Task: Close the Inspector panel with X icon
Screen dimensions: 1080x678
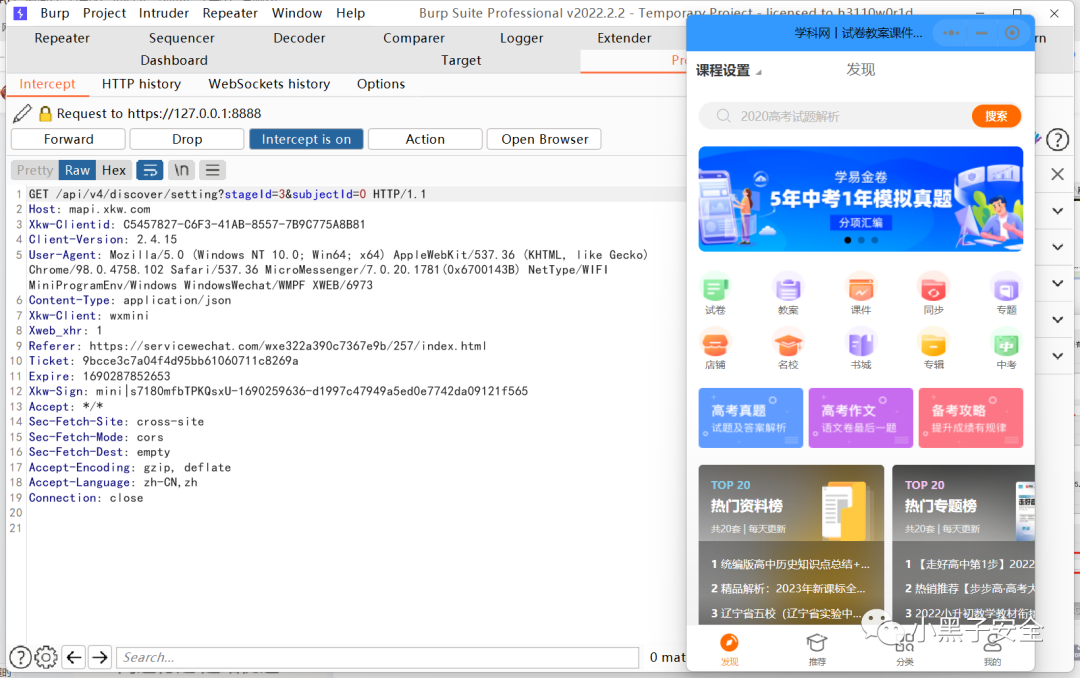Action: [x=1057, y=174]
